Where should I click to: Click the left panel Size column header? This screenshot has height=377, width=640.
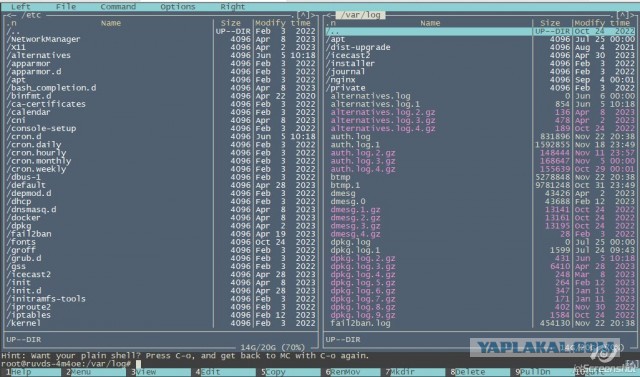[x=231, y=23]
